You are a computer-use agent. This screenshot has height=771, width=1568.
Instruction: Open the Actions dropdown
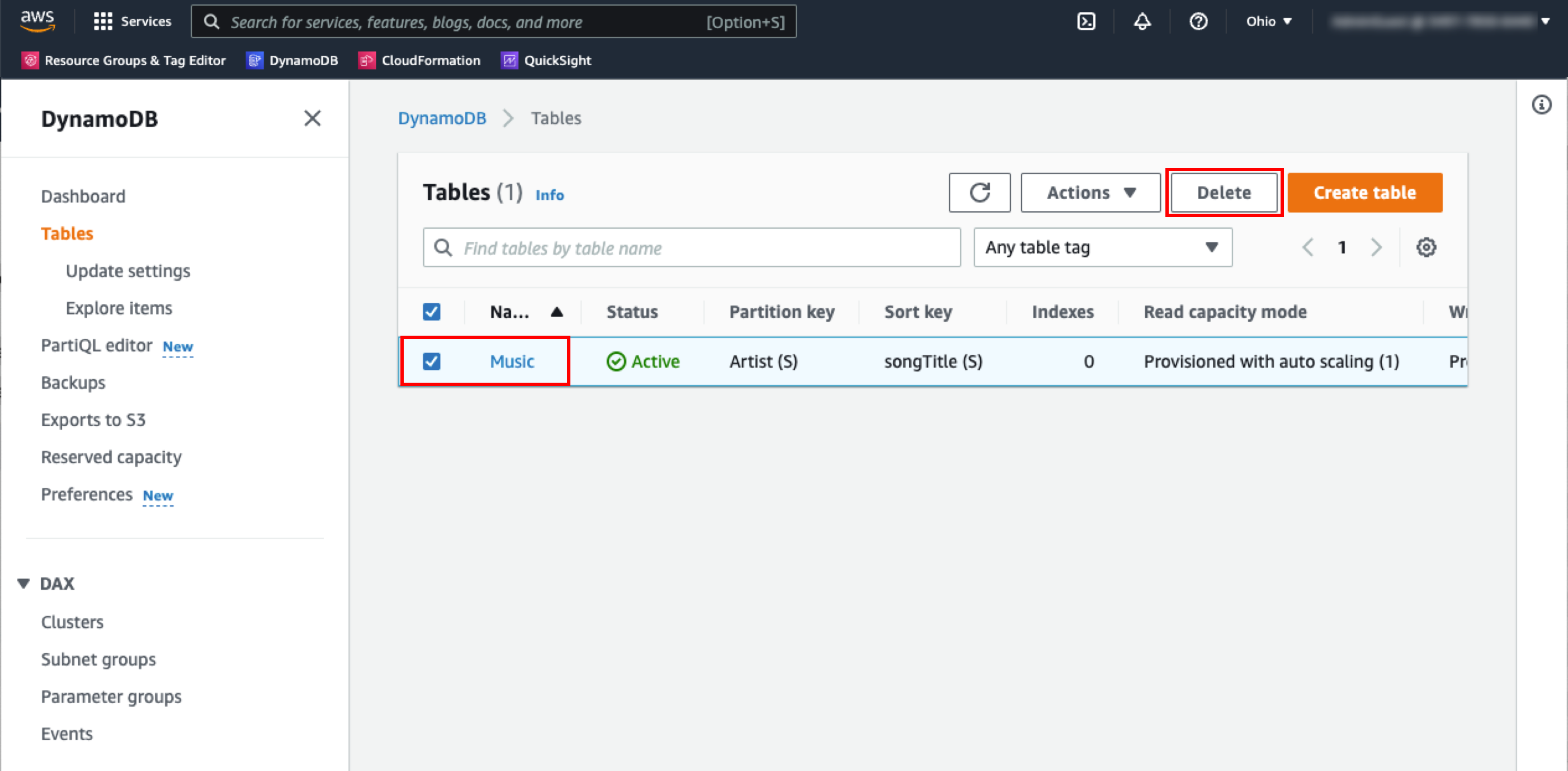(x=1091, y=192)
